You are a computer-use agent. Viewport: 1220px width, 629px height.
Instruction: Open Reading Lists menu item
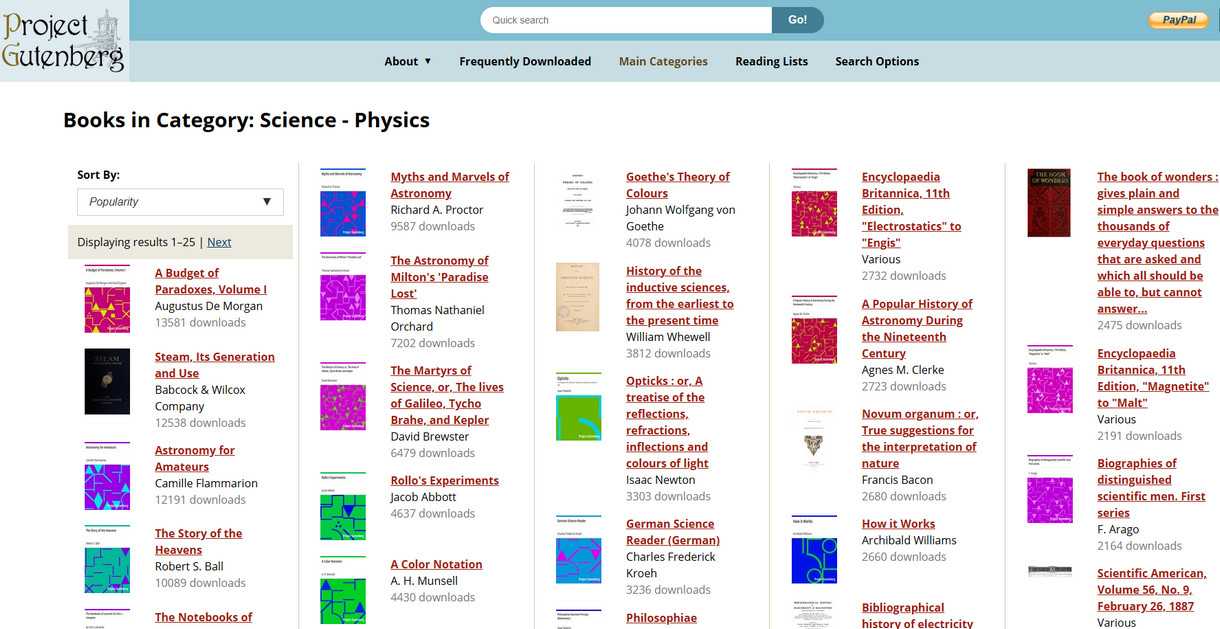(x=771, y=61)
